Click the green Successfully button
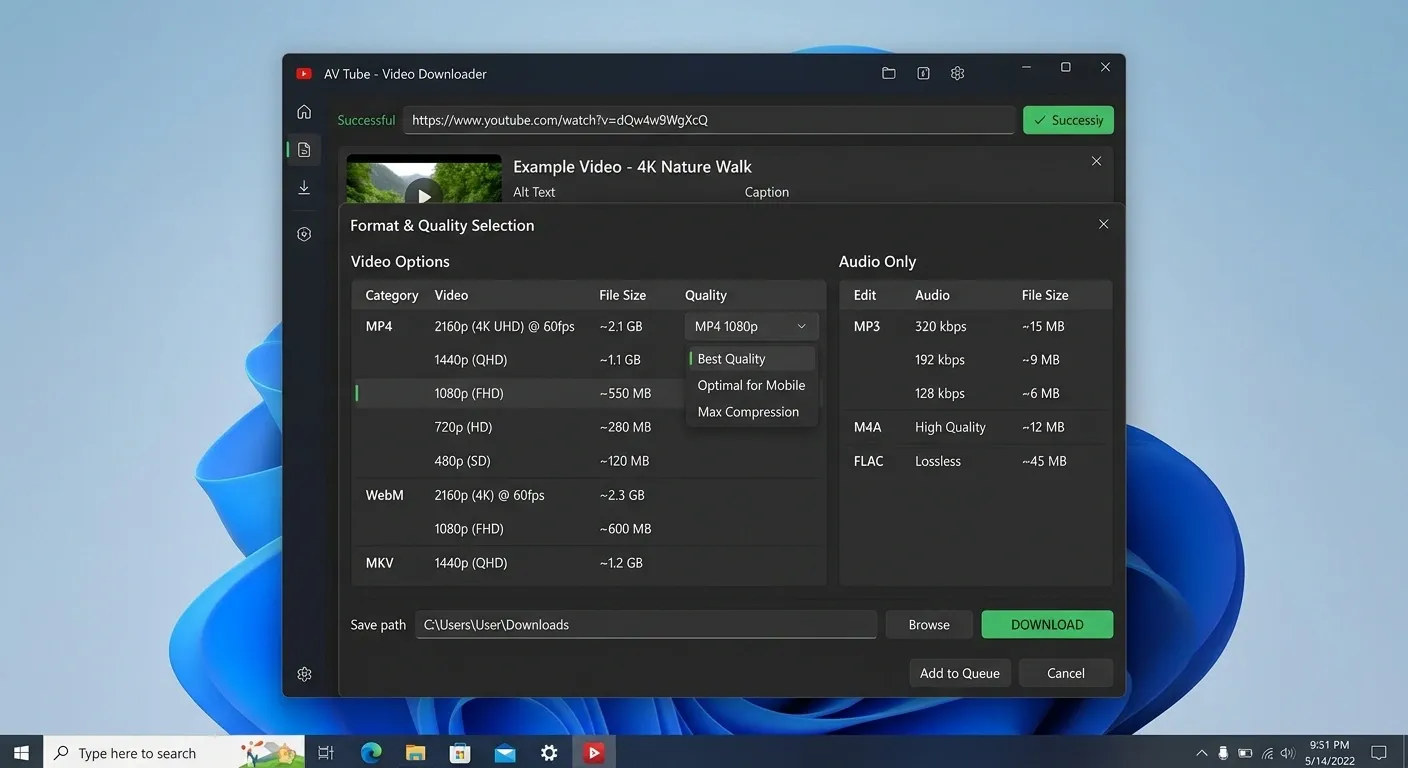Image resolution: width=1408 pixels, height=768 pixels. (1068, 120)
